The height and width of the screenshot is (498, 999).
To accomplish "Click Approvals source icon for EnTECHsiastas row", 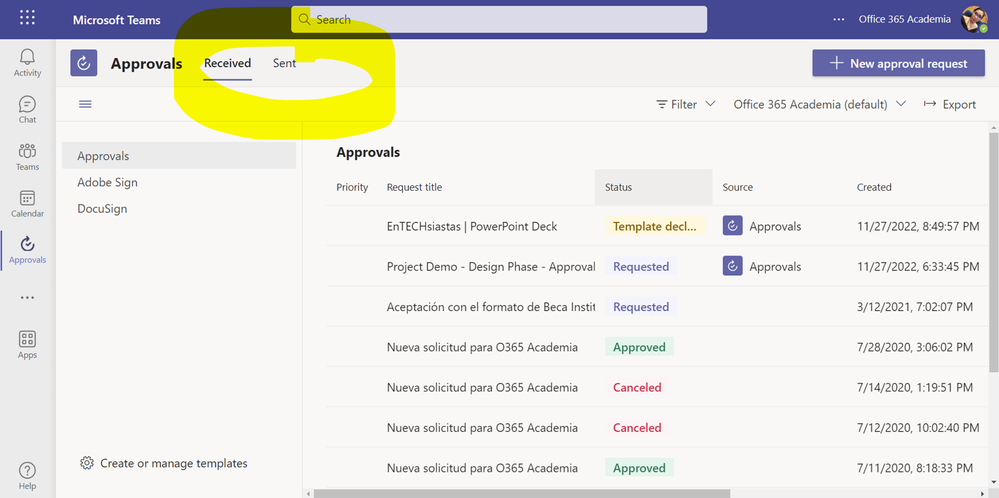I will tap(733, 226).
